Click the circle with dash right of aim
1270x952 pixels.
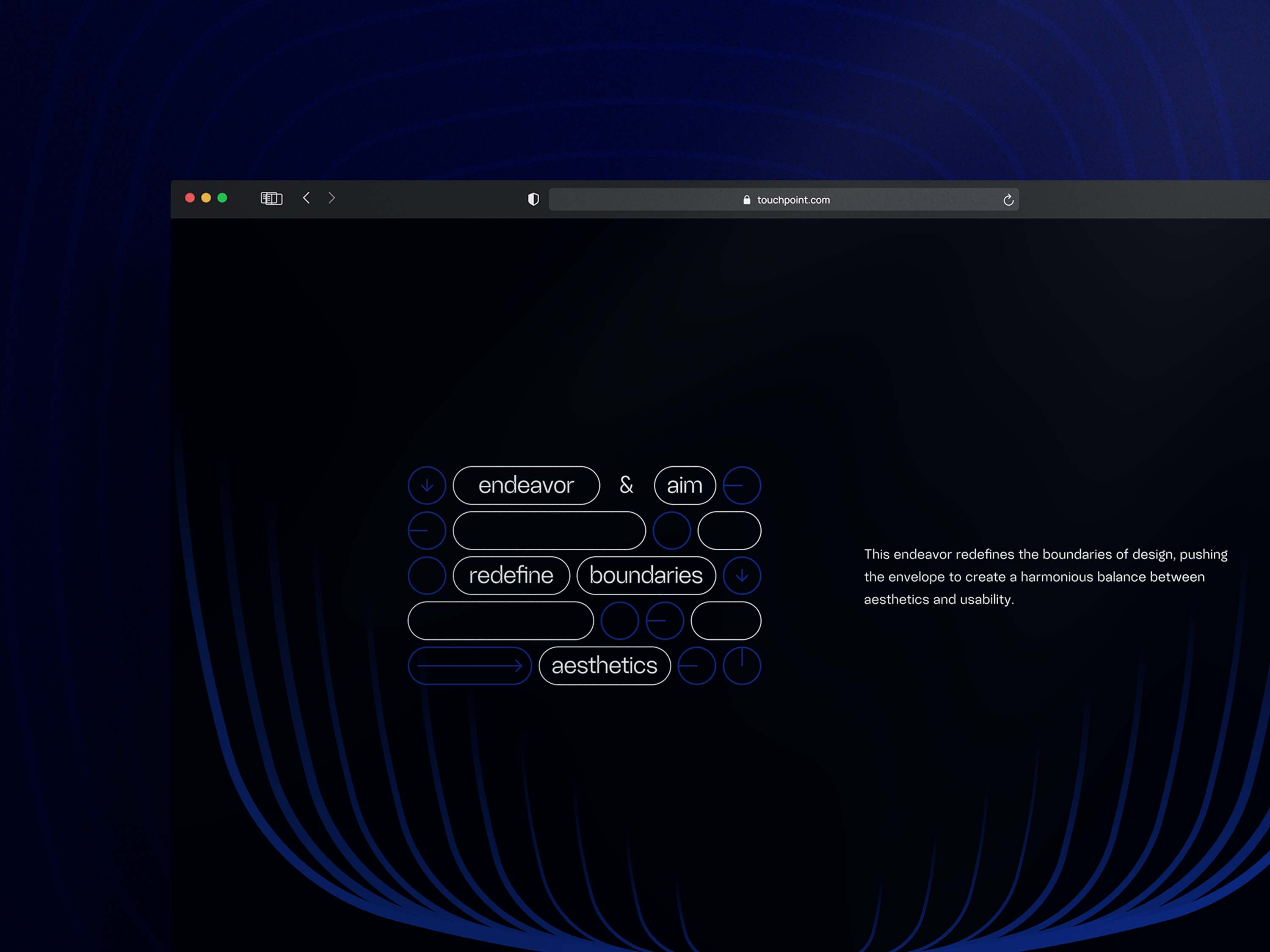pos(742,485)
